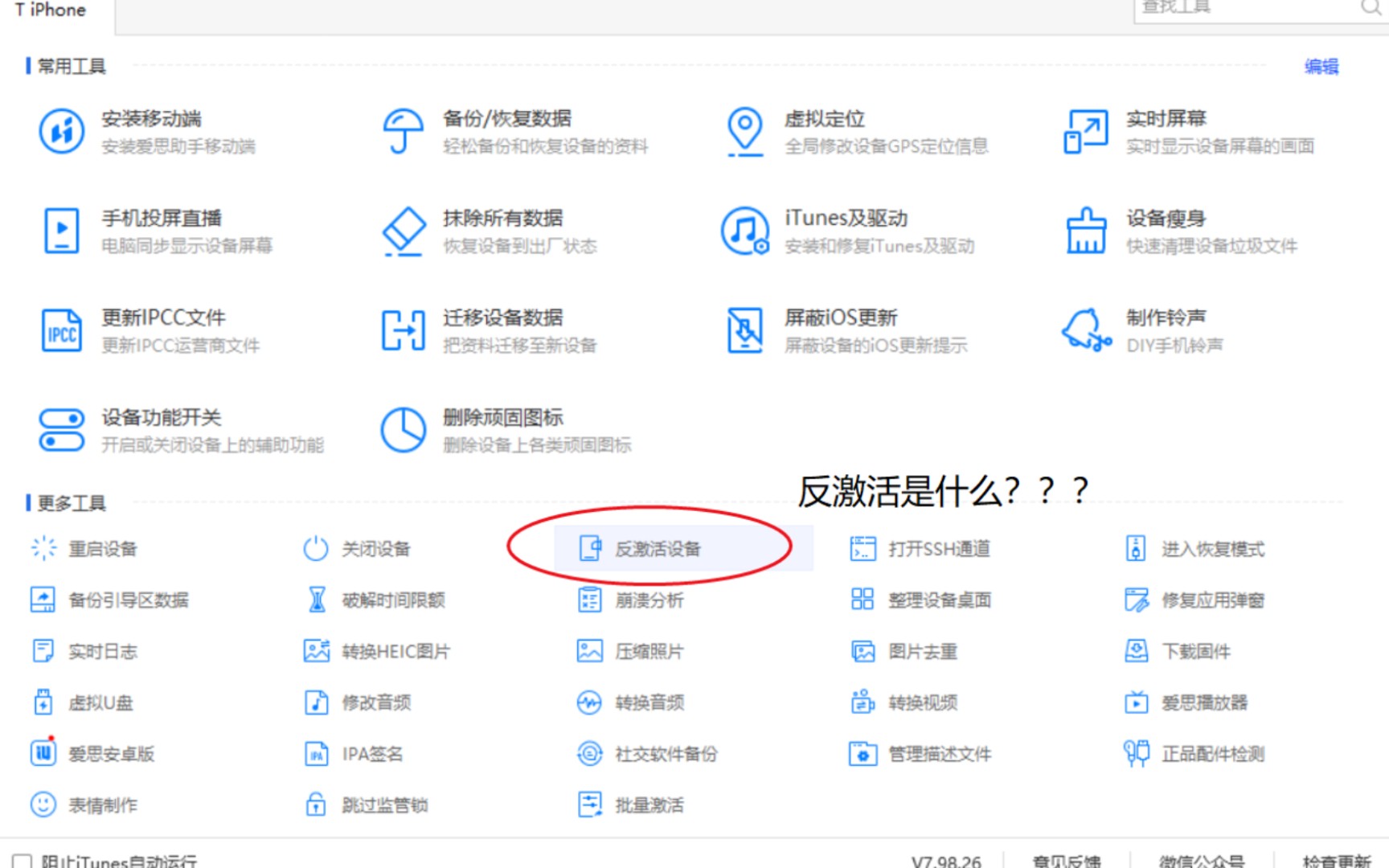Click the 编辑 link beside 常用工具
The width and height of the screenshot is (1389, 868).
1321,67
